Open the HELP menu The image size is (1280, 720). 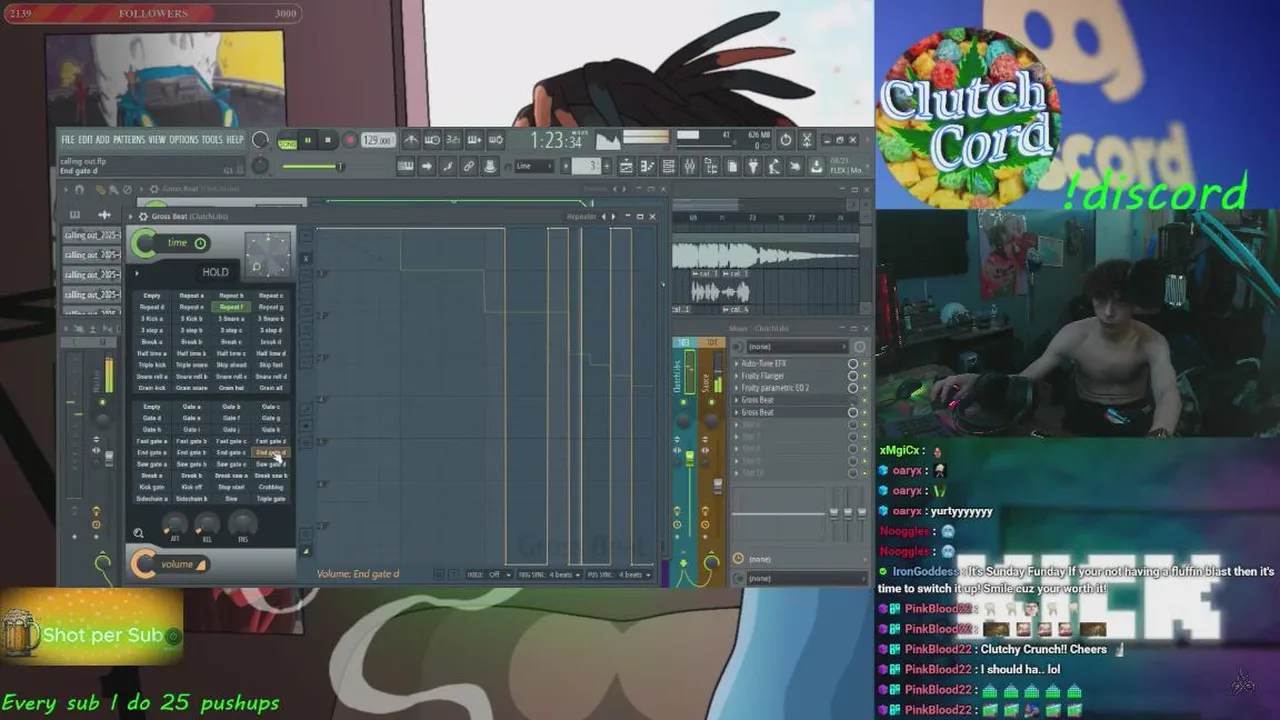tap(235, 140)
